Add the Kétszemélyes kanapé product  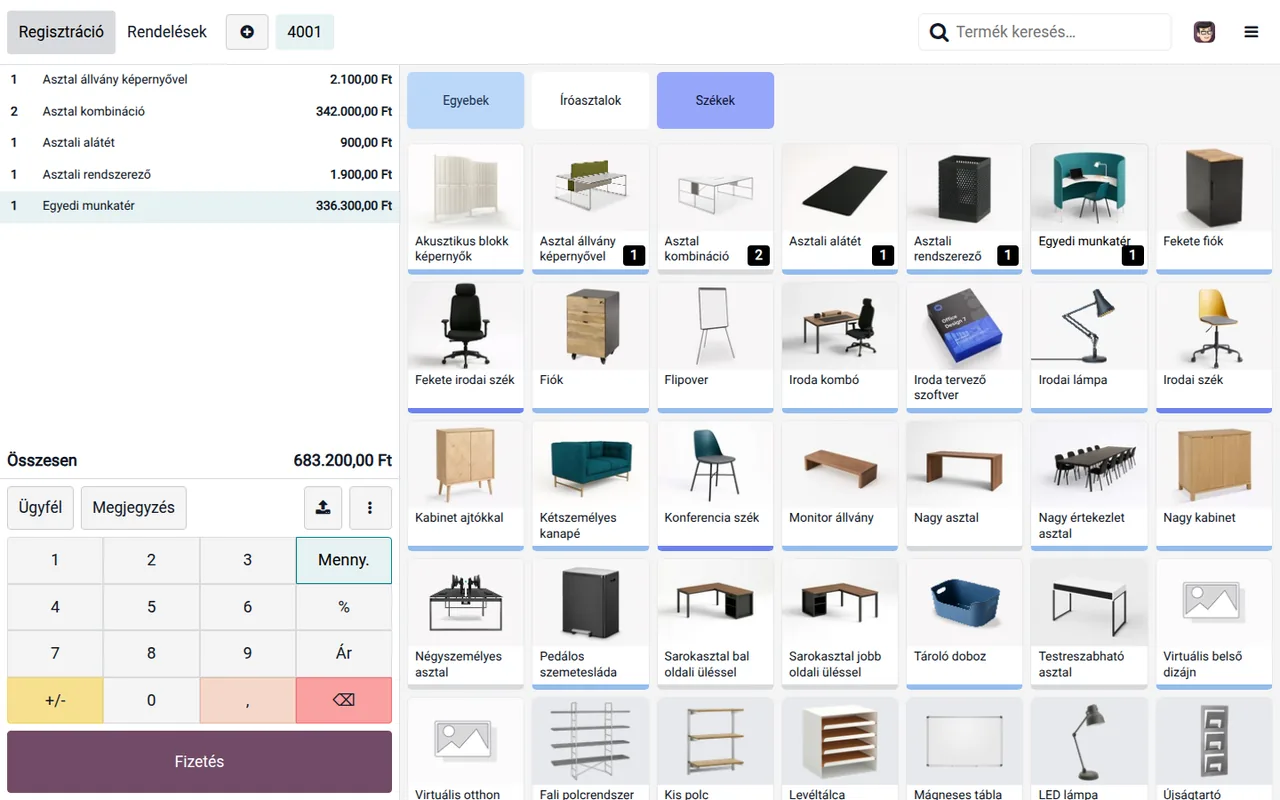(591, 486)
